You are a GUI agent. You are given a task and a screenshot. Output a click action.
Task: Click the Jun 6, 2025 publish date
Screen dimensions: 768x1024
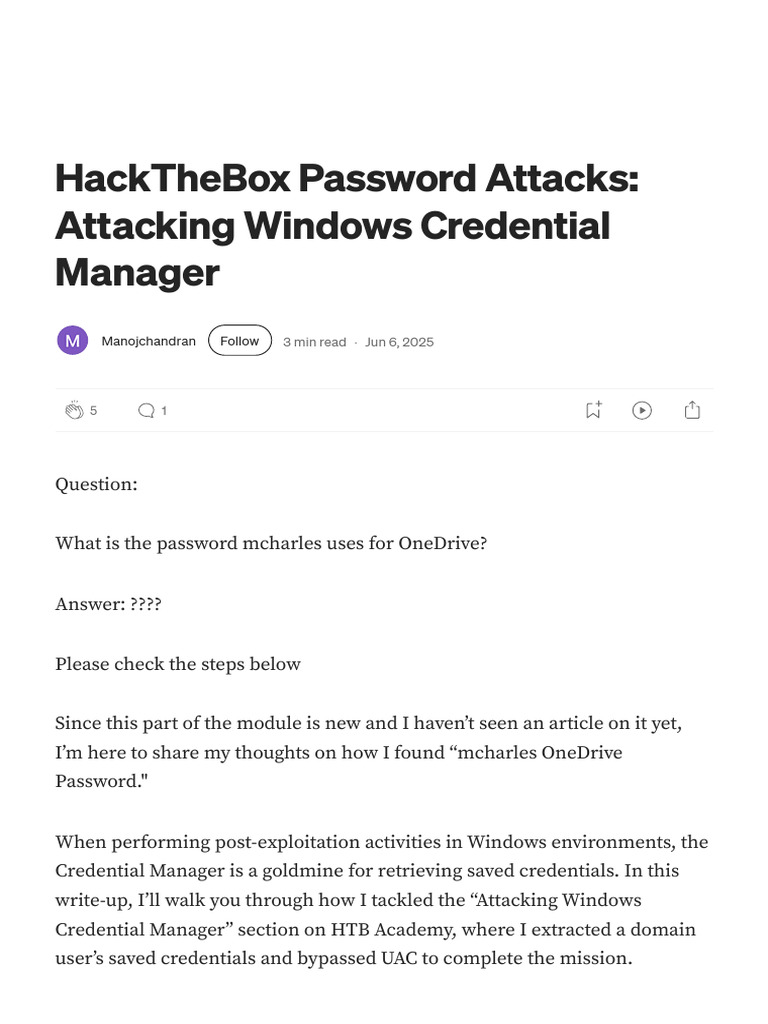click(399, 342)
